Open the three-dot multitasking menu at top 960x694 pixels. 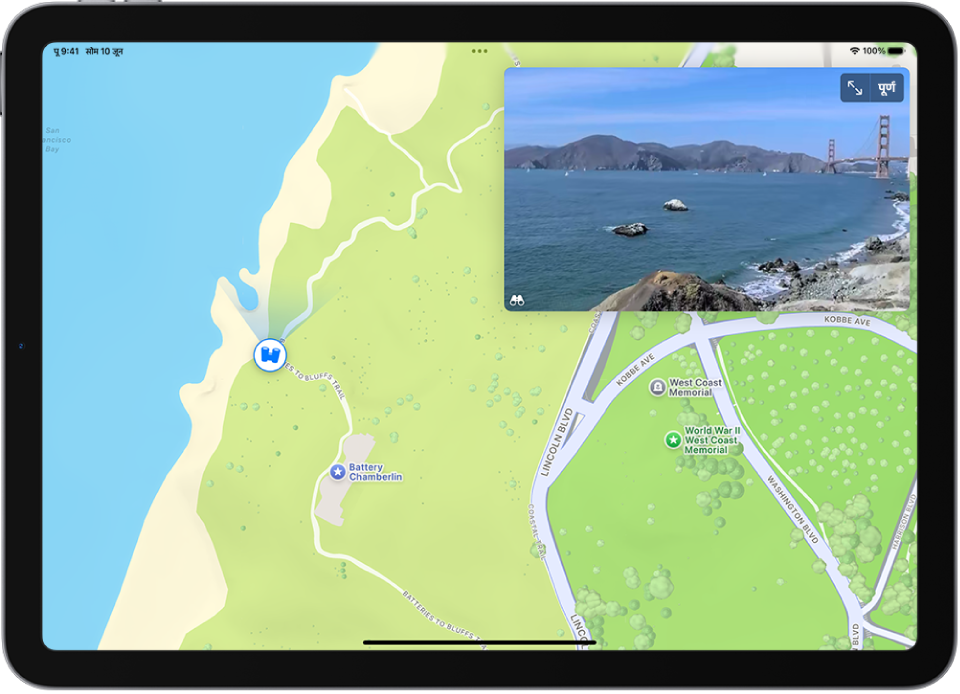coord(479,51)
